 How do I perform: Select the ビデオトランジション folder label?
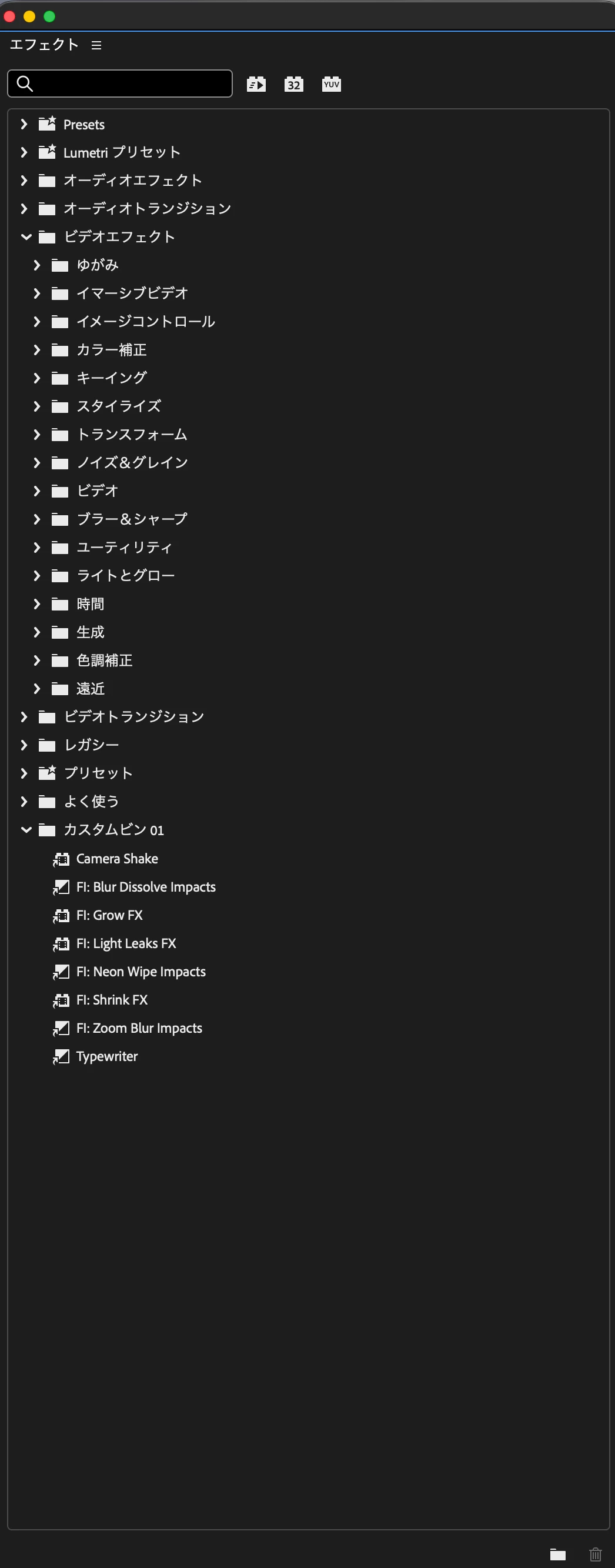point(134,716)
